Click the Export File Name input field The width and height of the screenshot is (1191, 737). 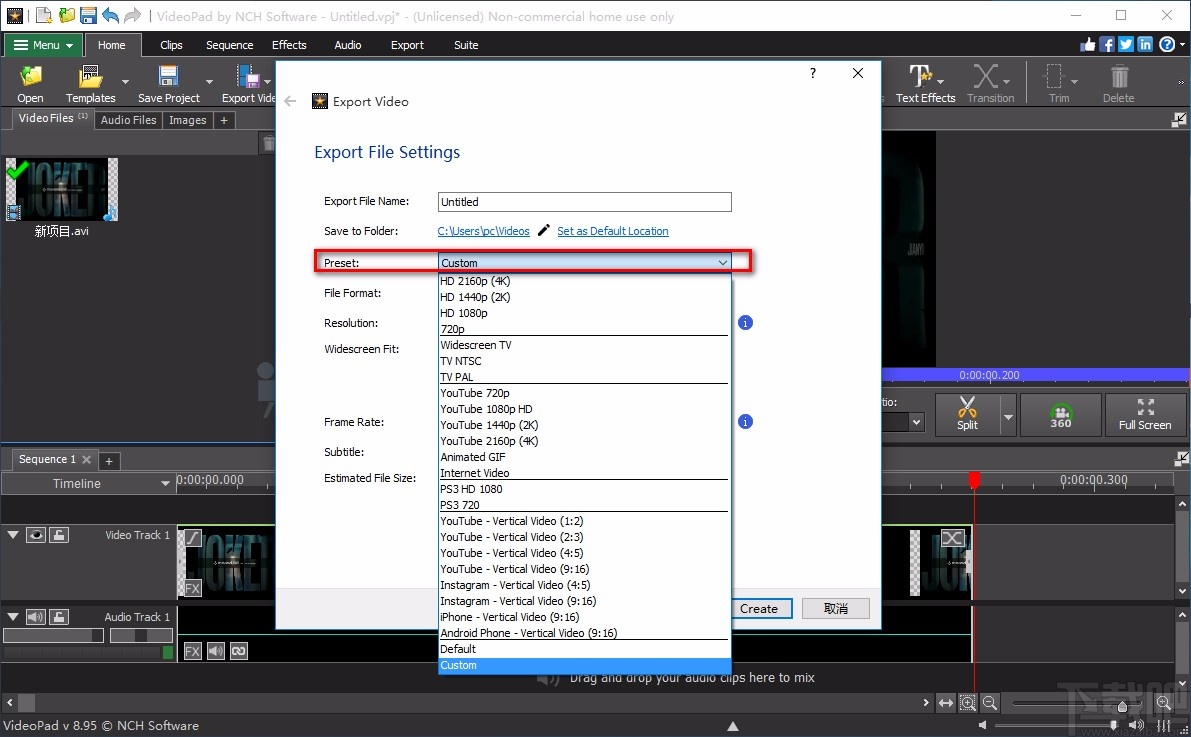(585, 201)
